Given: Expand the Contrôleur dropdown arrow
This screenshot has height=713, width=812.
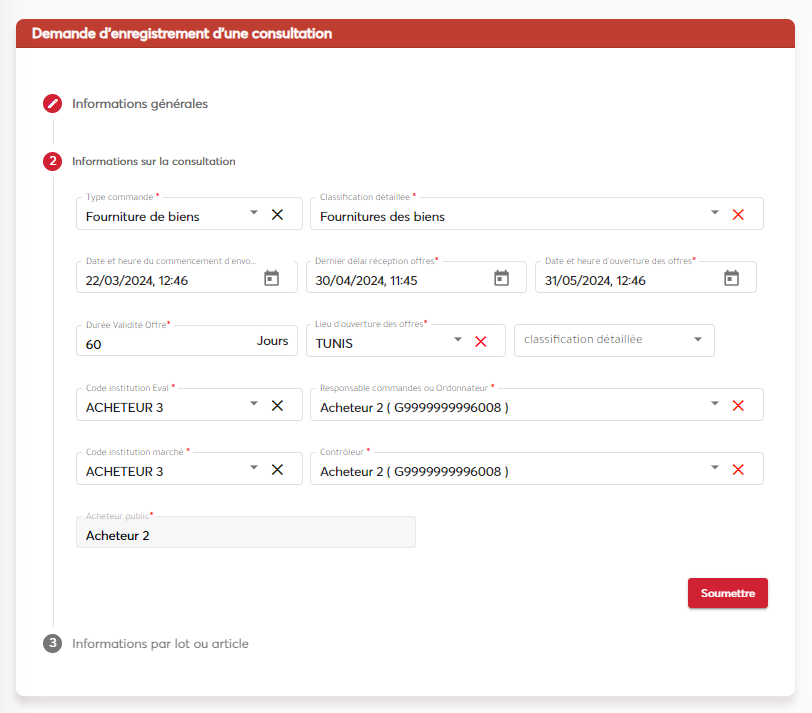Looking at the screenshot, I should coord(714,468).
